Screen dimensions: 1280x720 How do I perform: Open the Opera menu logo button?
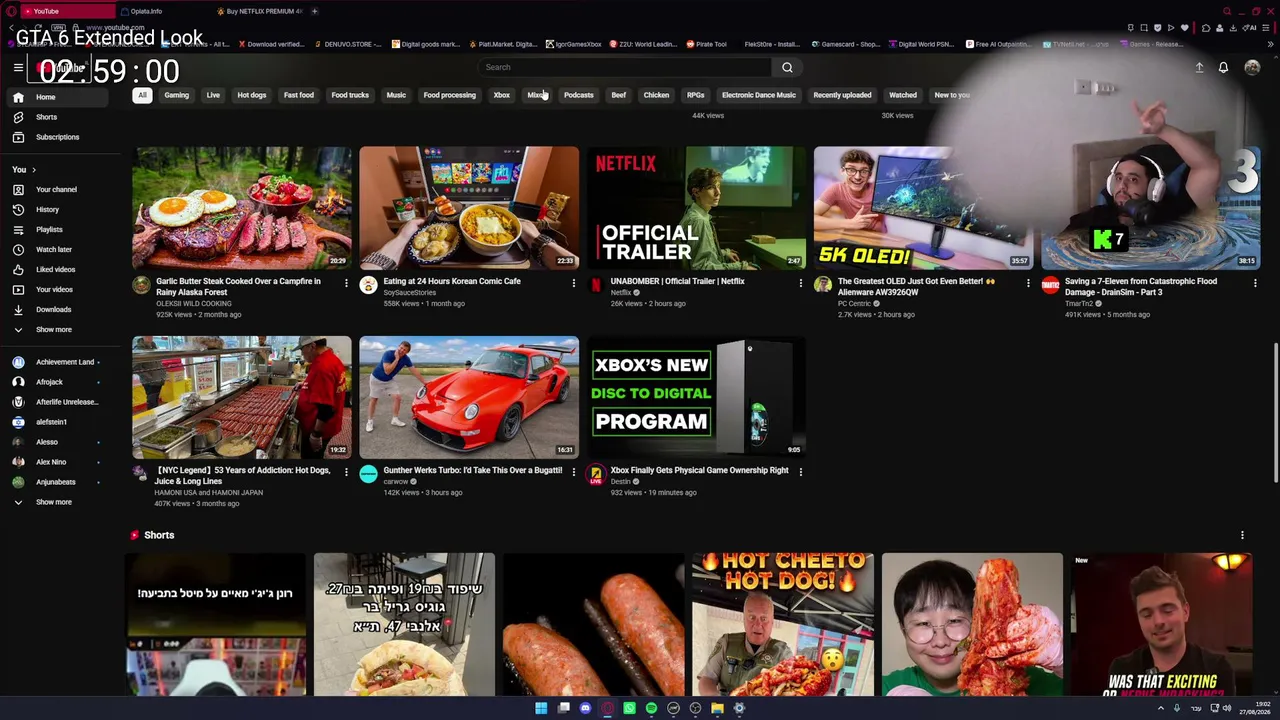[x=9, y=11]
